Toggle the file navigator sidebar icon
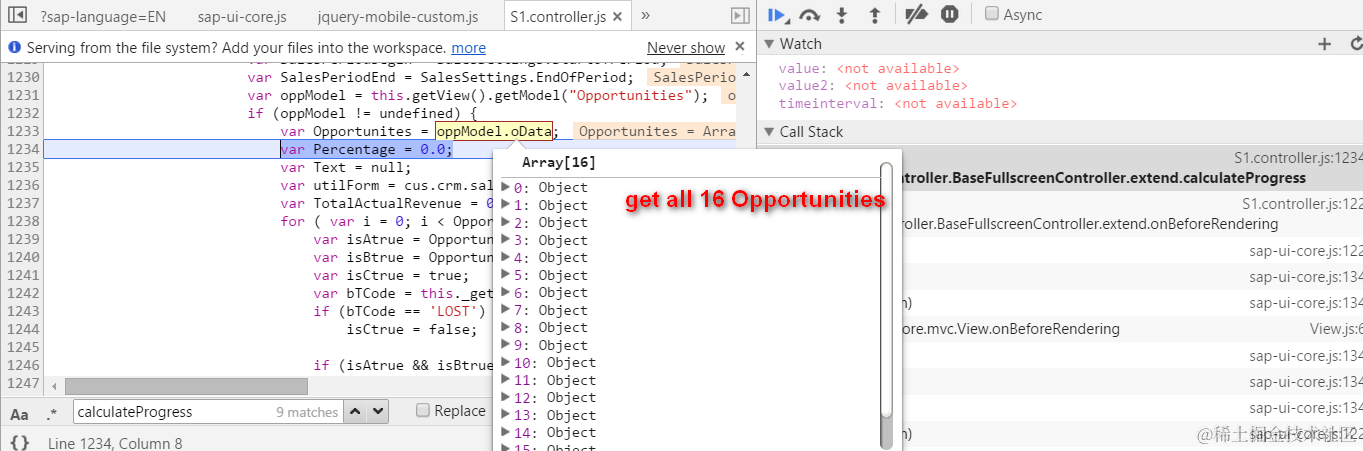 16,15
